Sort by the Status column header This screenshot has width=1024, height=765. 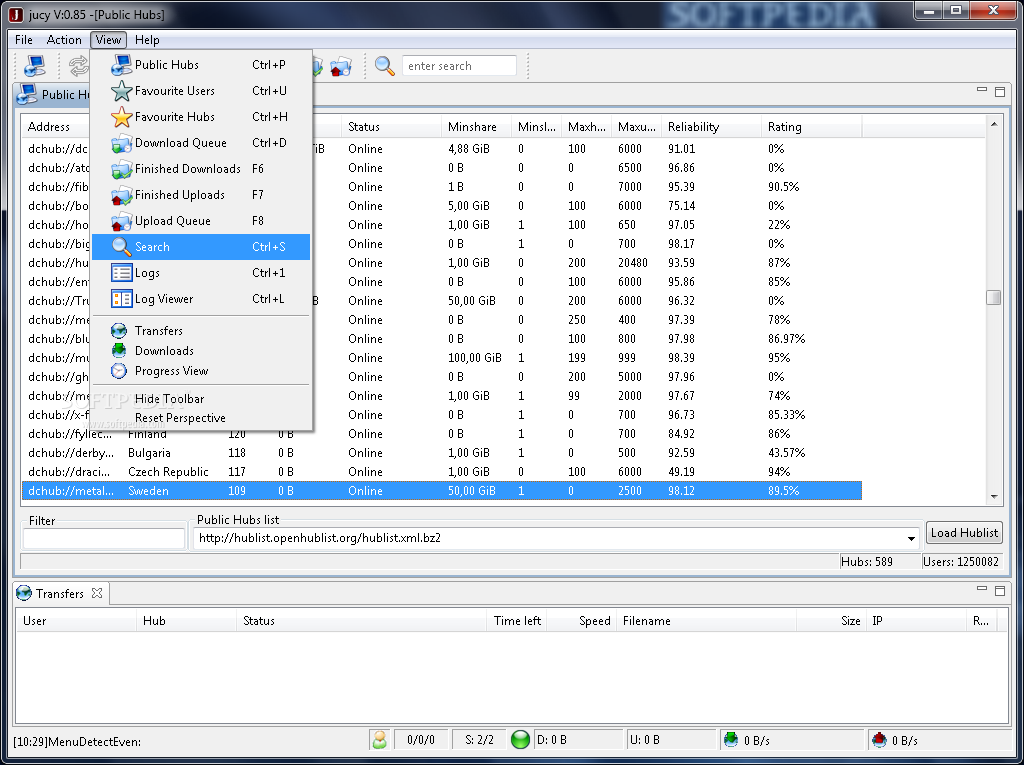(391, 127)
